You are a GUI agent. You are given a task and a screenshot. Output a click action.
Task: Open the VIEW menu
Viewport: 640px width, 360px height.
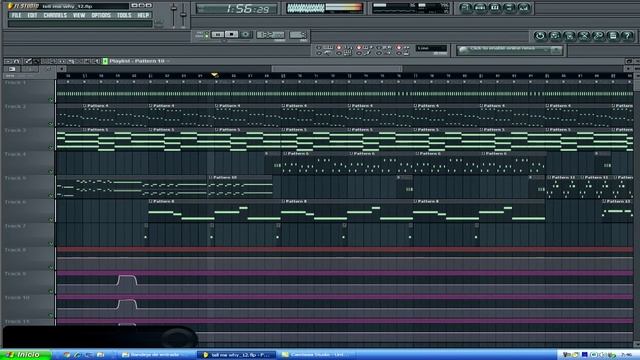point(79,15)
